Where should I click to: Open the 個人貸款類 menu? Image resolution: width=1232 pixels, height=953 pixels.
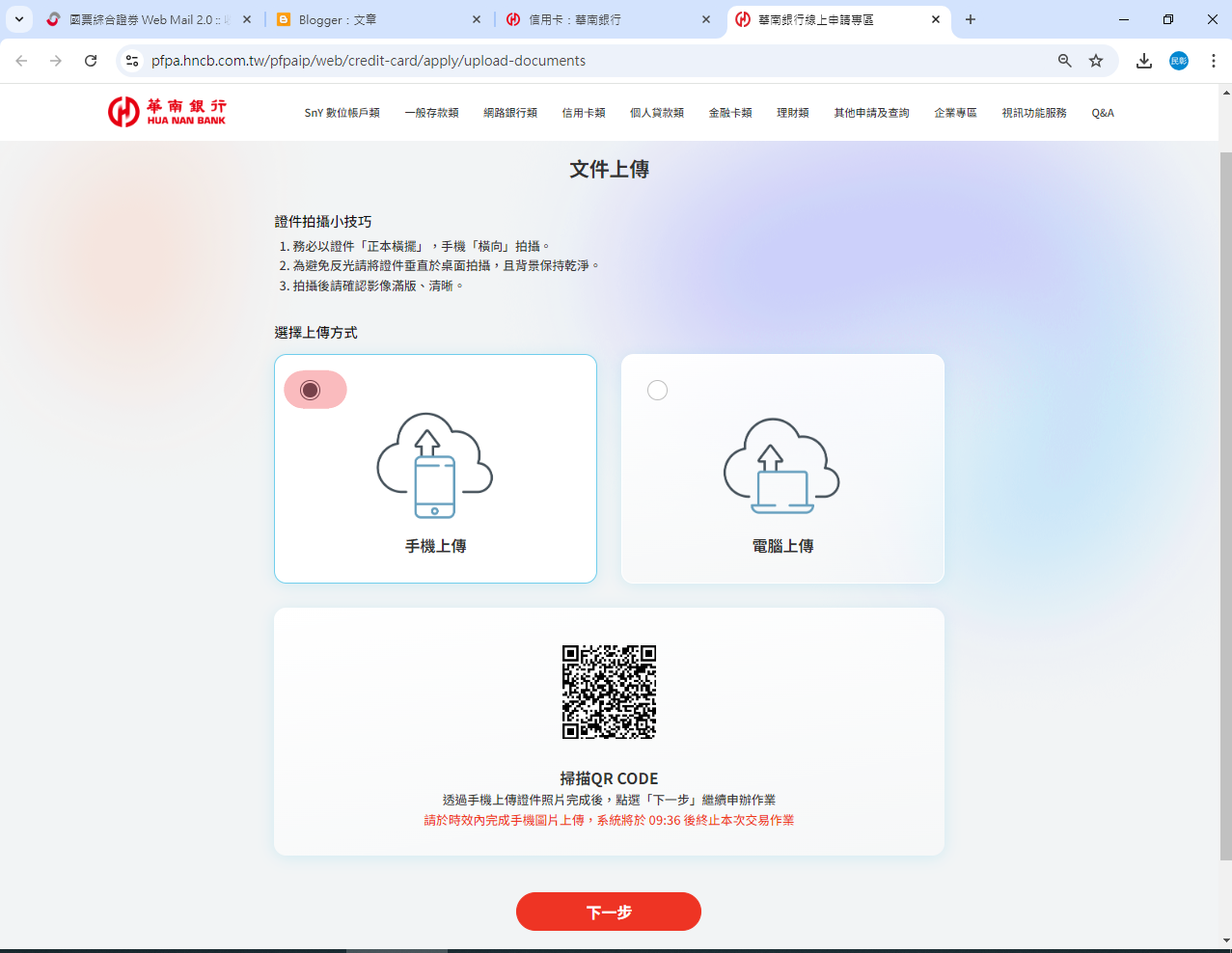pyautogui.click(x=657, y=113)
